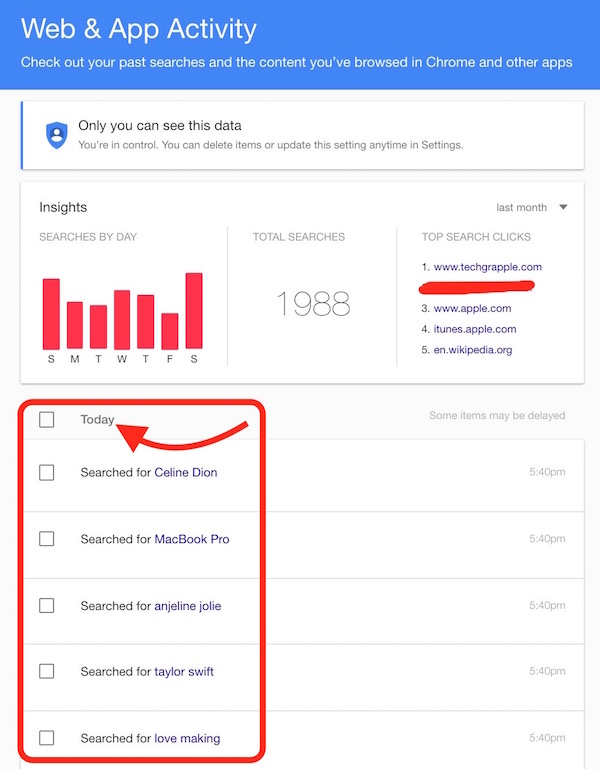Screen dimensions: 600x769
Task: Tick the Celine Dion search checkbox
Action: [47, 472]
